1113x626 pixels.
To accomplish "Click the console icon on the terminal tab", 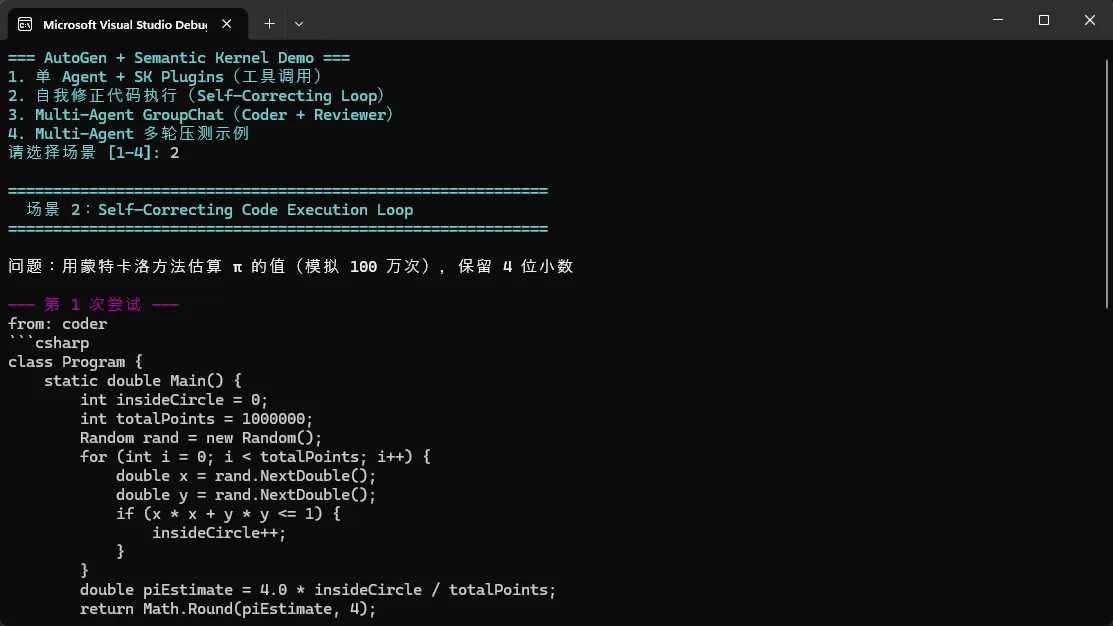I will tap(24, 24).
